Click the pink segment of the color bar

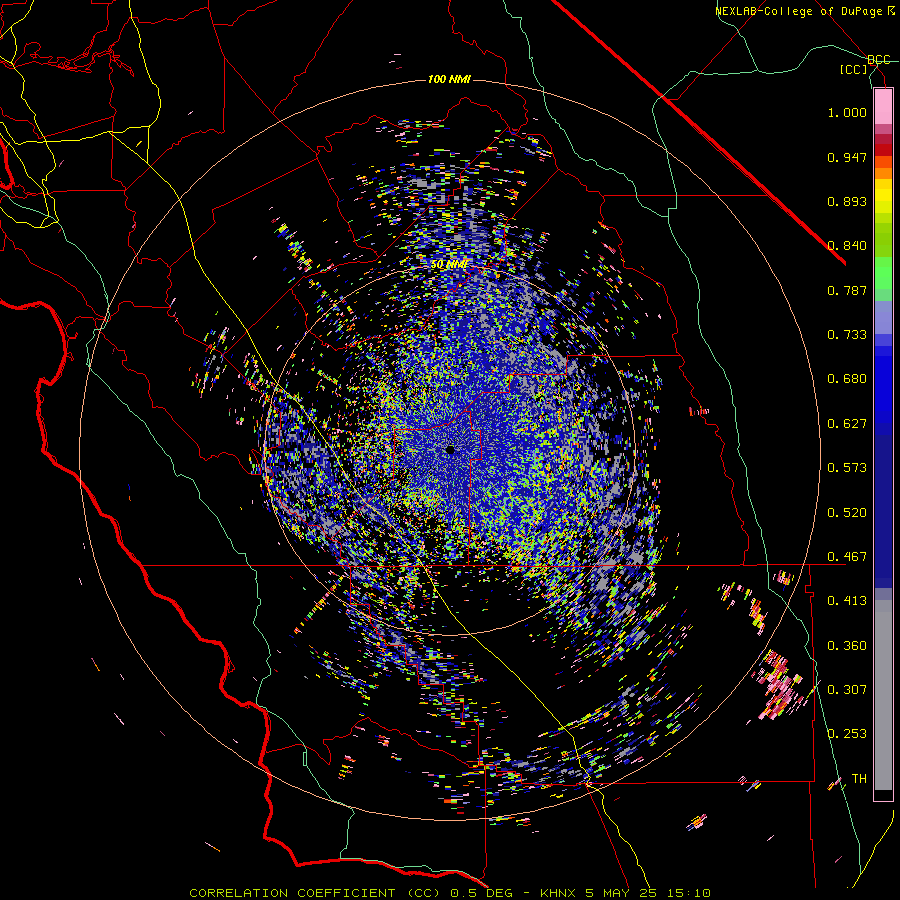click(x=883, y=107)
